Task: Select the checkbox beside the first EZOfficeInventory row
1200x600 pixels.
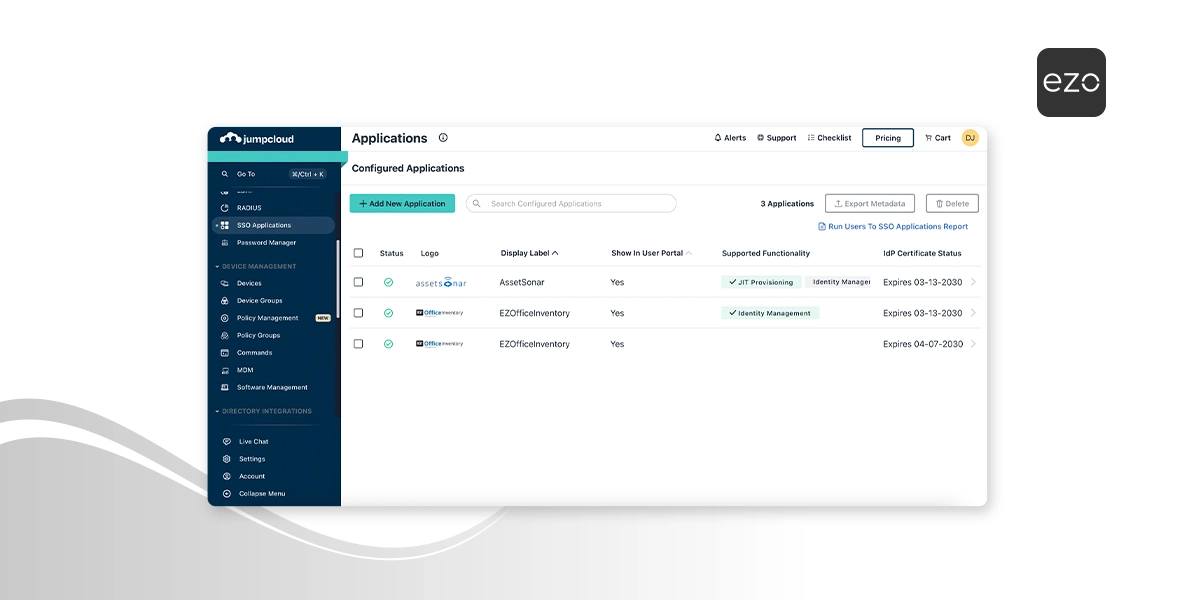Action: pos(359,313)
